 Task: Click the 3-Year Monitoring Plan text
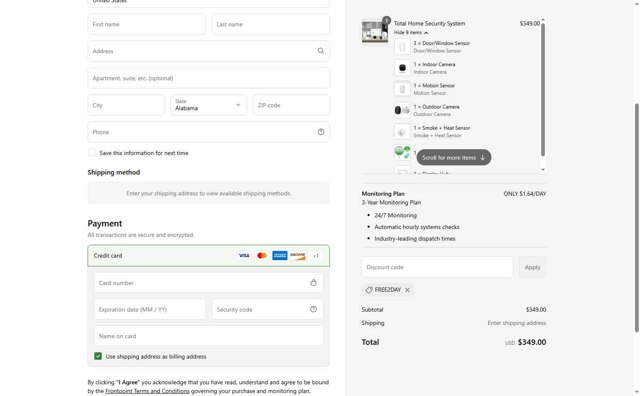tap(391, 202)
